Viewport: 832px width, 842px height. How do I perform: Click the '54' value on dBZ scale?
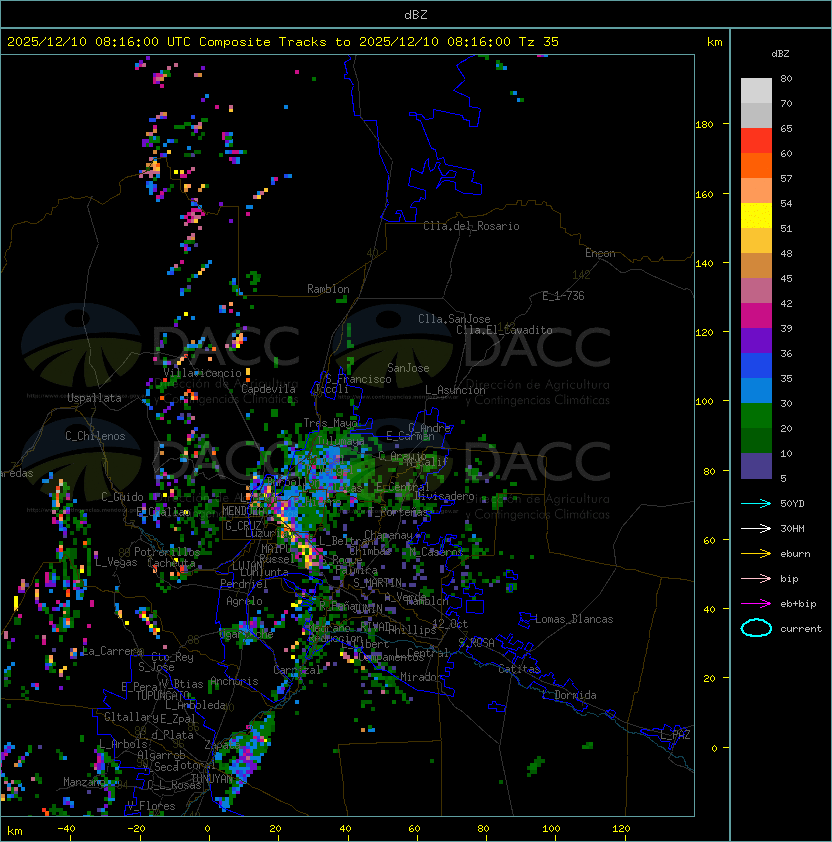786,204
